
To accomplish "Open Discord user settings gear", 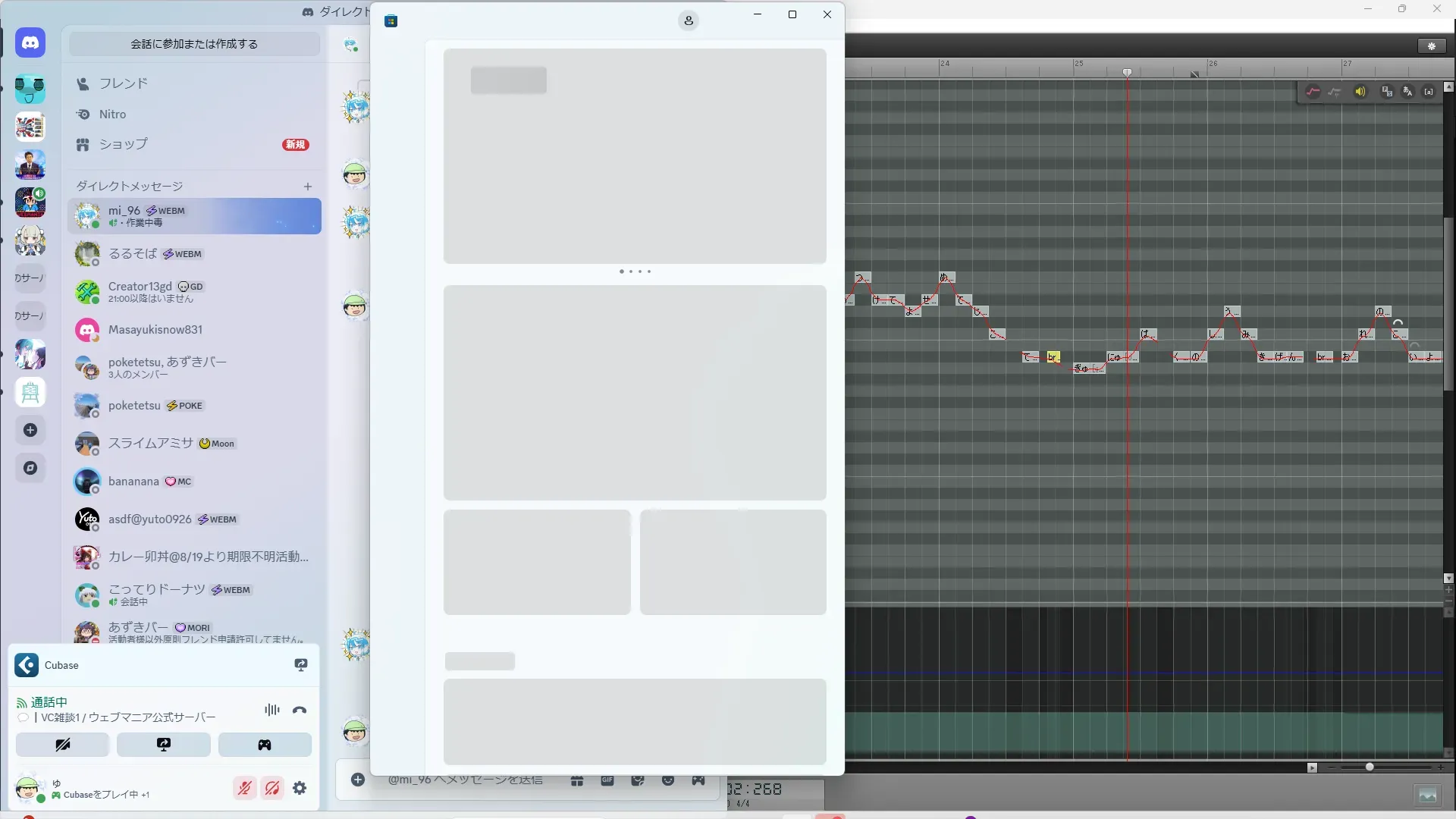I will [x=300, y=789].
